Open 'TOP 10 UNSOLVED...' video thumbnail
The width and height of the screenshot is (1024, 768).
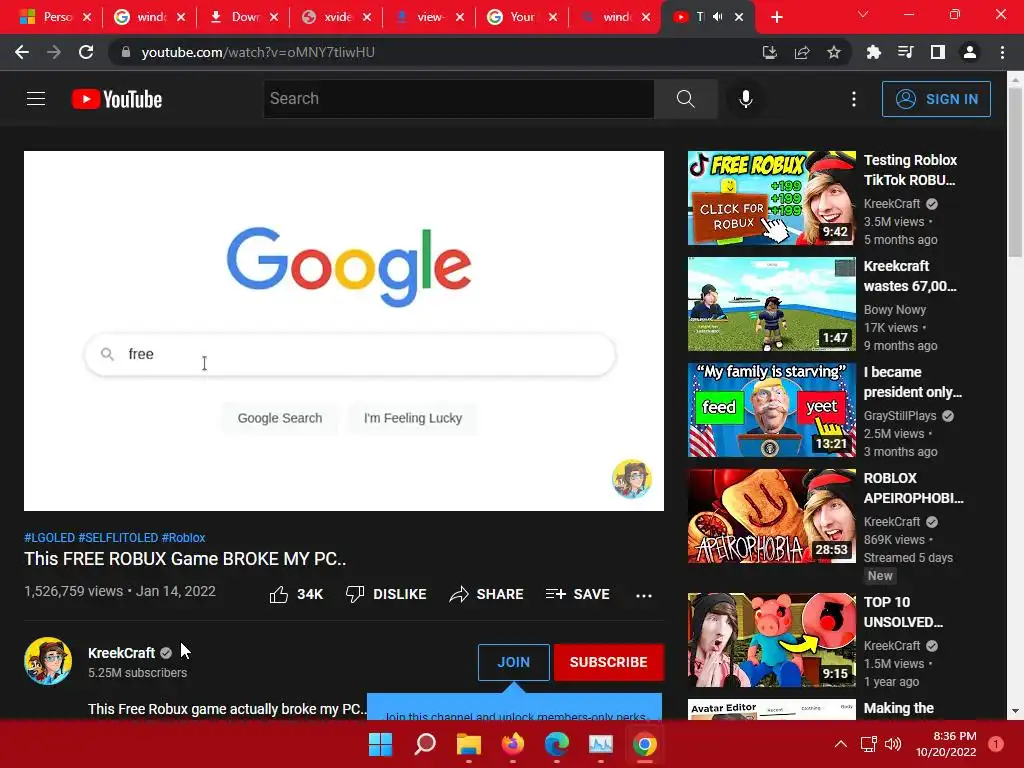tap(771, 640)
